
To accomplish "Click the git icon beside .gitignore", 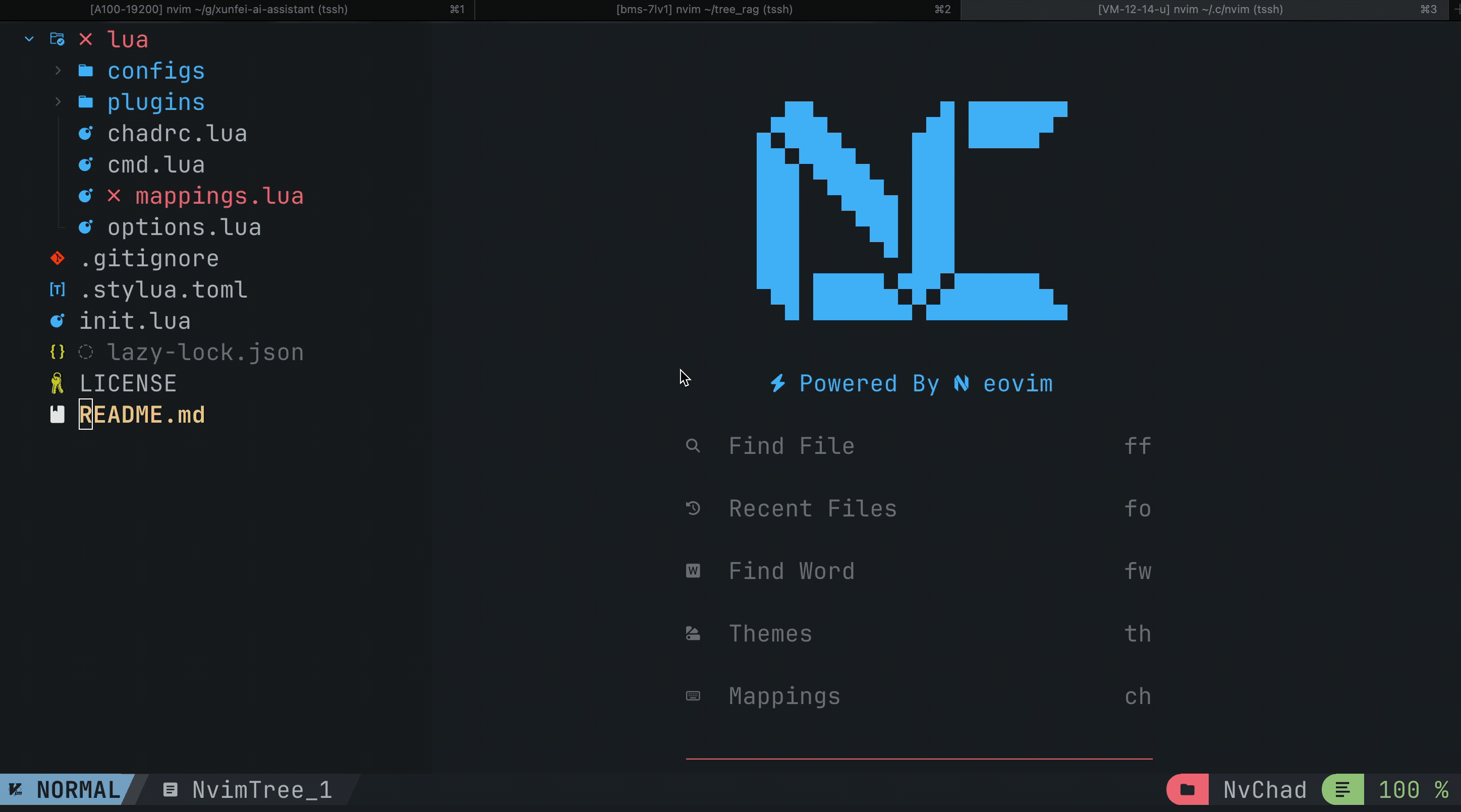I will pos(58,258).
